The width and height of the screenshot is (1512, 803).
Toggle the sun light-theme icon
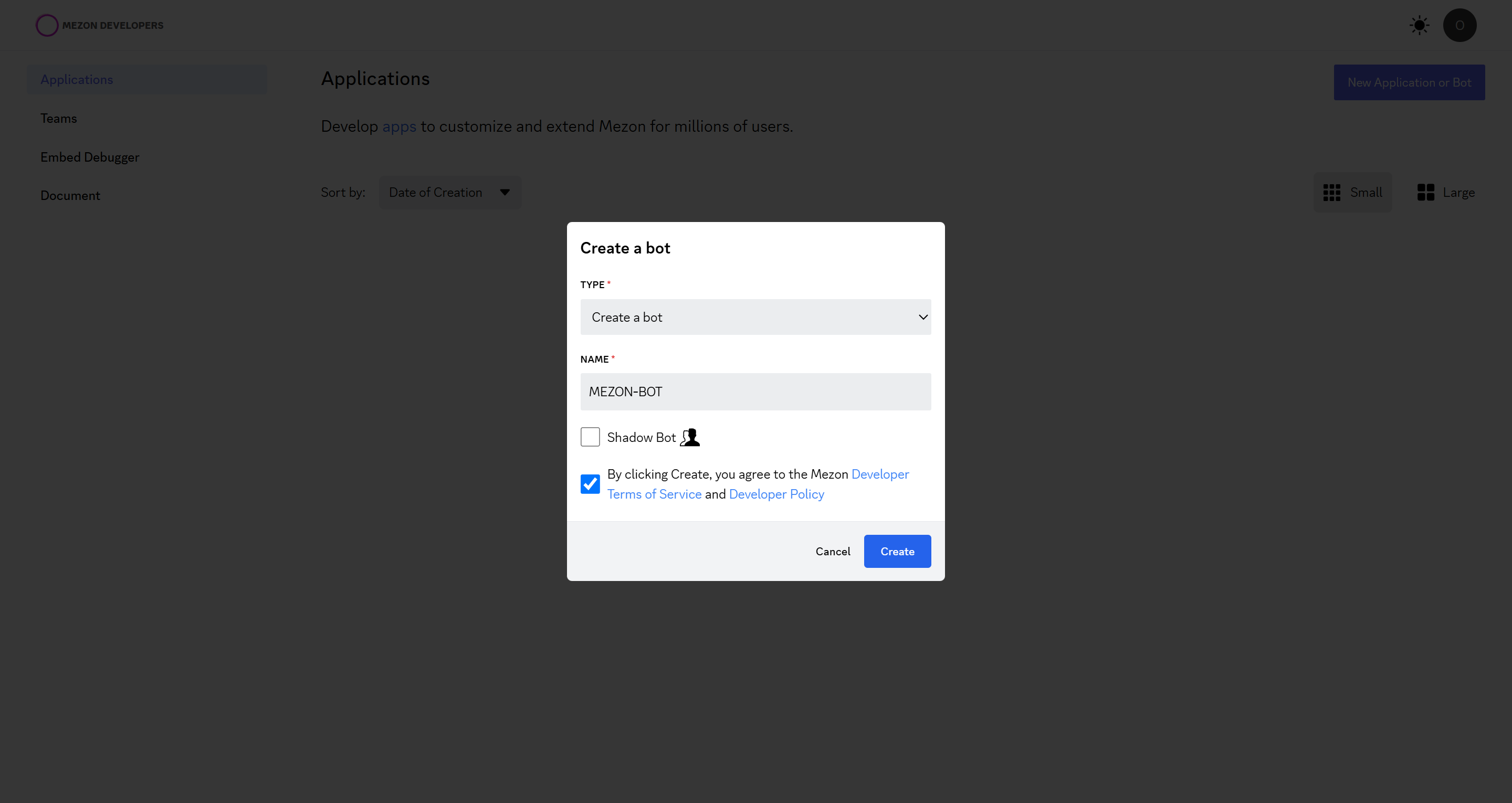click(1419, 25)
